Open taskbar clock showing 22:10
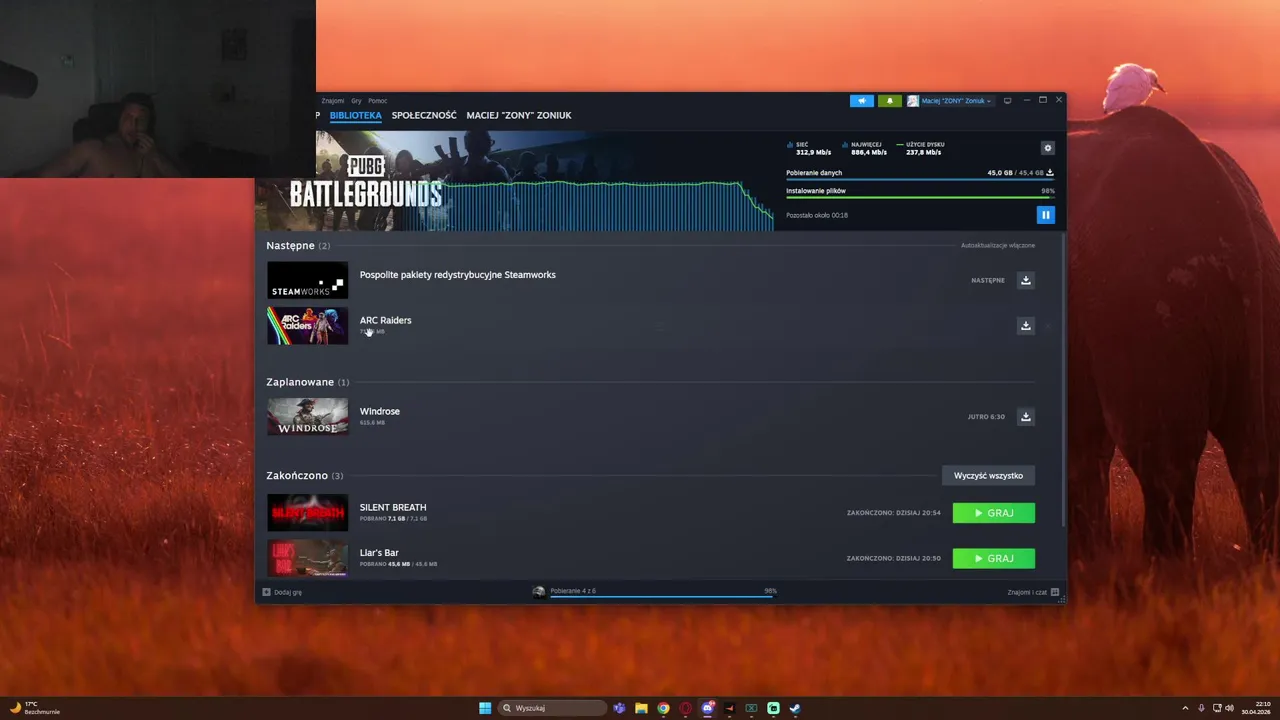 click(x=1257, y=708)
